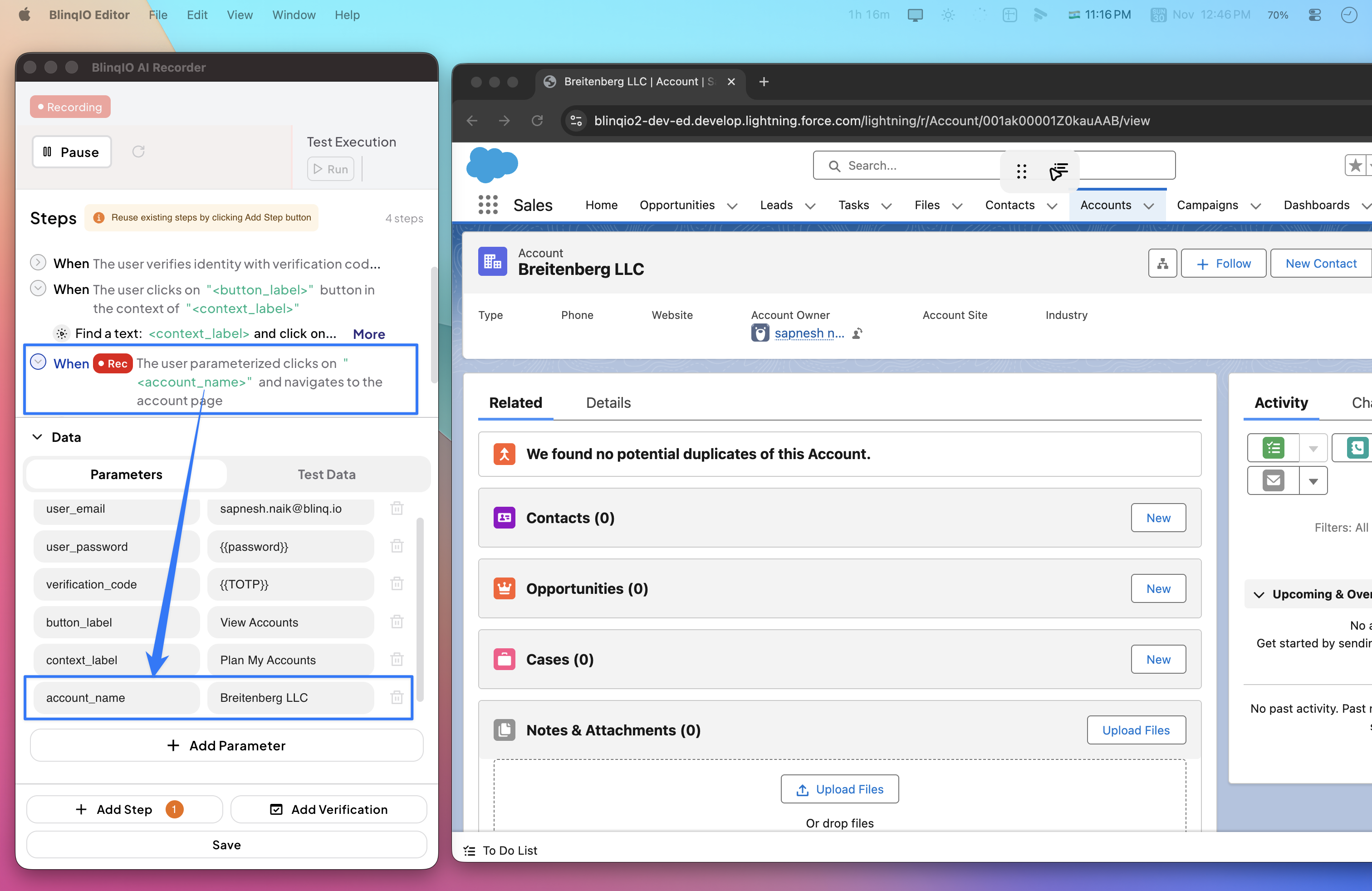Click the trash icon for user_email
Viewport: 1372px width, 891px height.
[x=397, y=508]
